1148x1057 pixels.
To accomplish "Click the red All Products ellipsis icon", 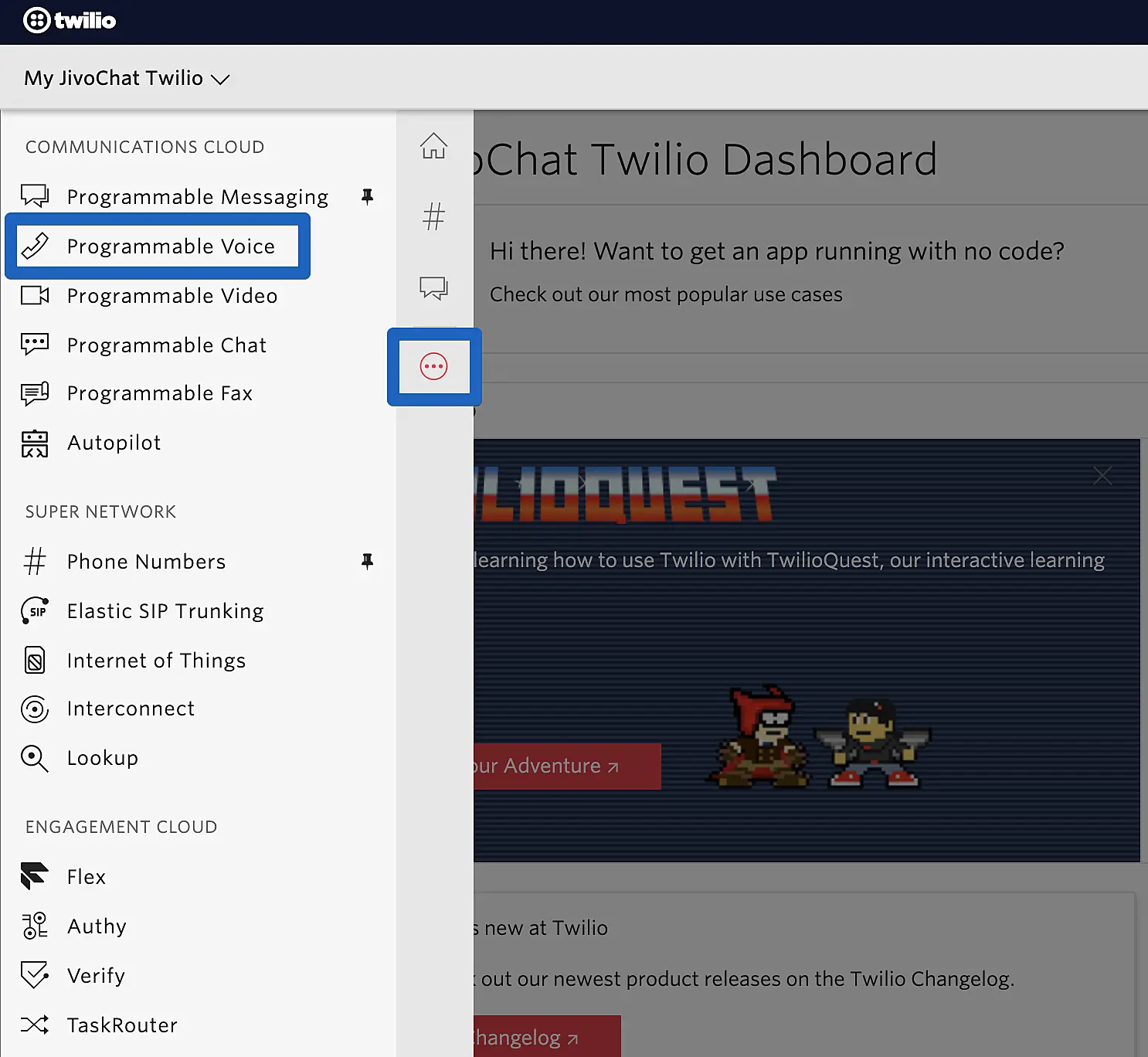I will tap(433, 366).
